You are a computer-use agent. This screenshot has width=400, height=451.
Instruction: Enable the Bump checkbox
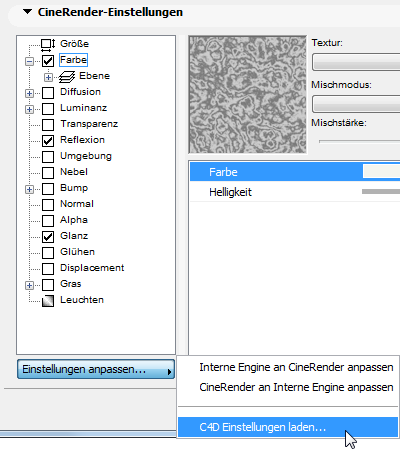click(48, 189)
